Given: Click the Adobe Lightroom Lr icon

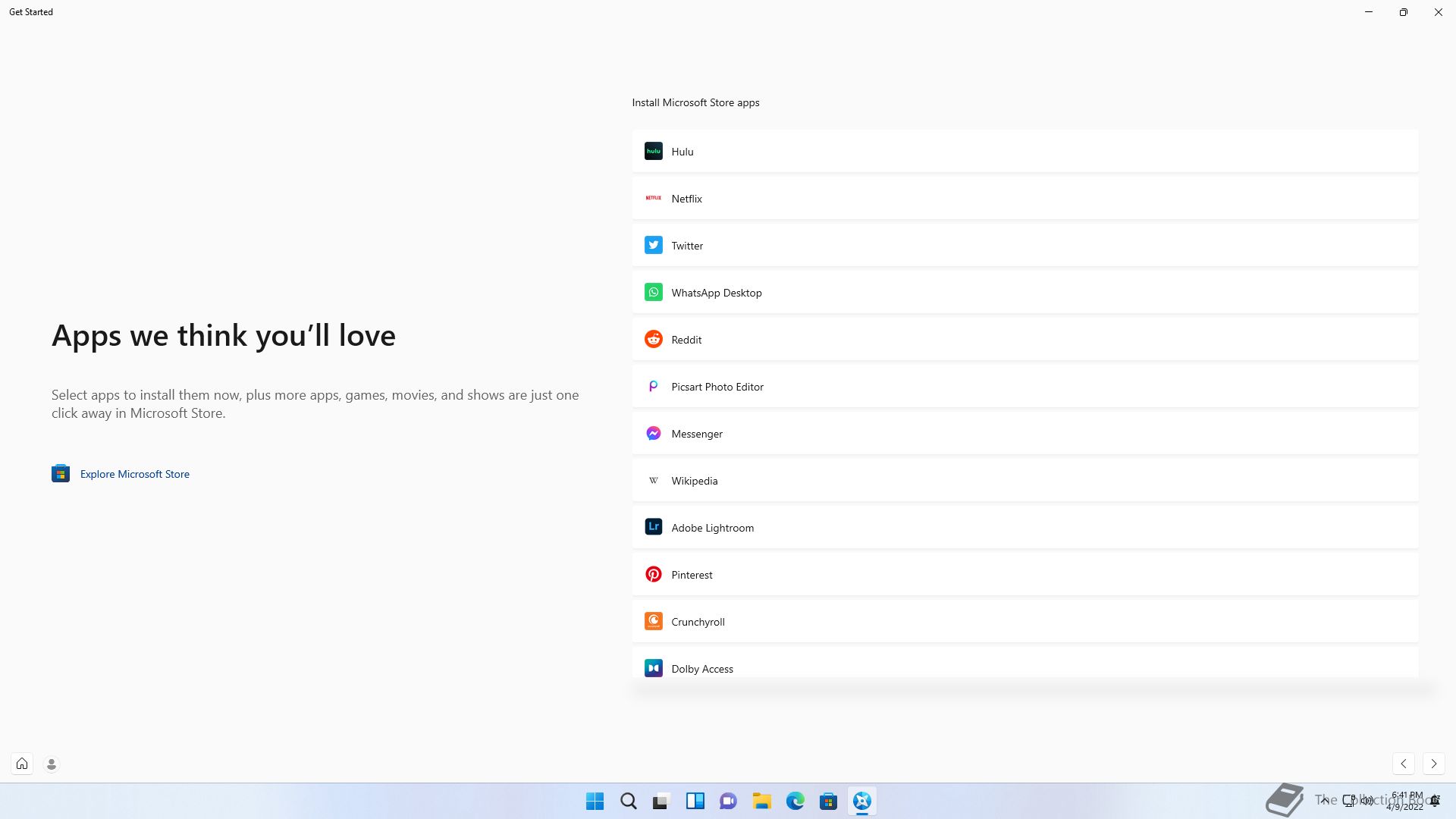Looking at the screenshot, I should point(653,526).
